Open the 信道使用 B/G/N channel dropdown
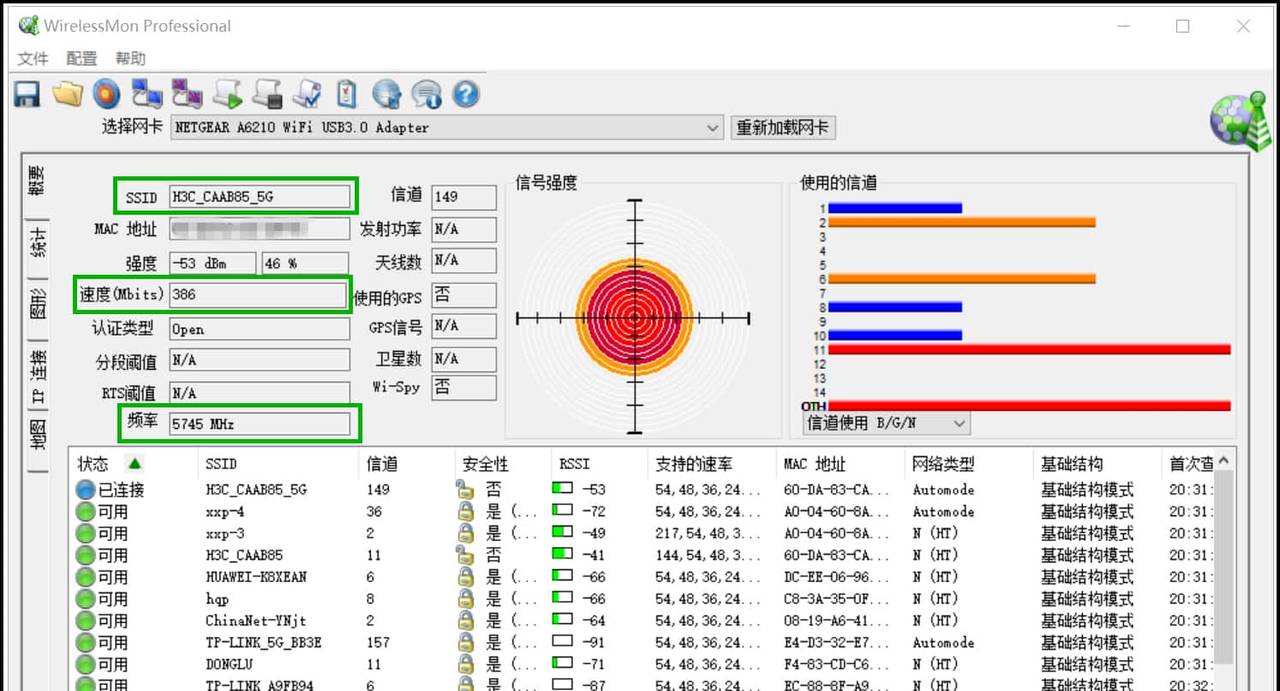1280x691 pixels. (x=958, y=423)
